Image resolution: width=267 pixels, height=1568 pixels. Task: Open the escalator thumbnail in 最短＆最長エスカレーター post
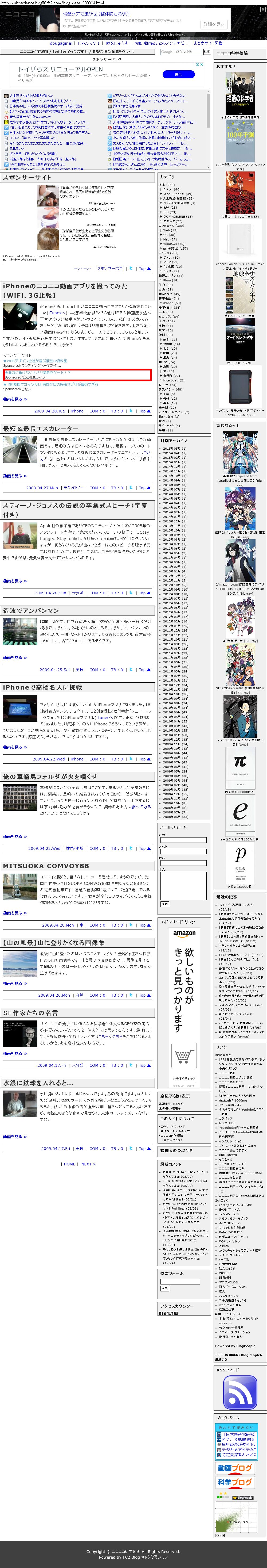[19, 450]
